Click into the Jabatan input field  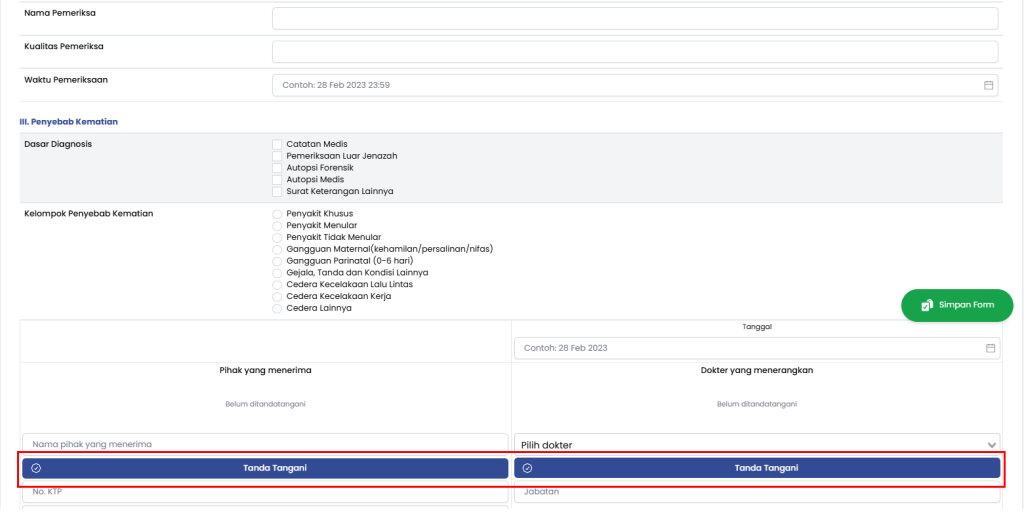757,493
